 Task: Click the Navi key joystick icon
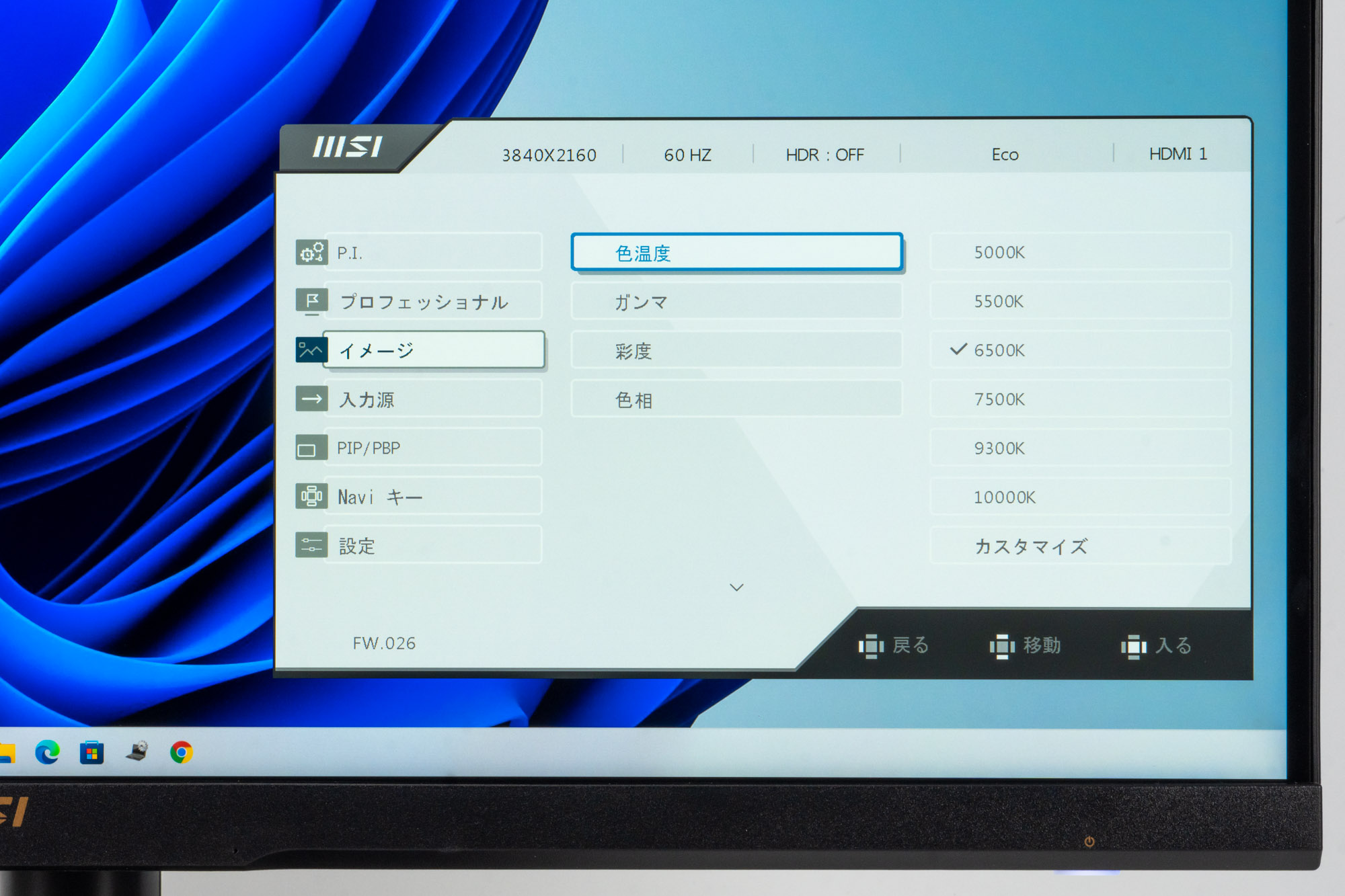pos(311,497)
